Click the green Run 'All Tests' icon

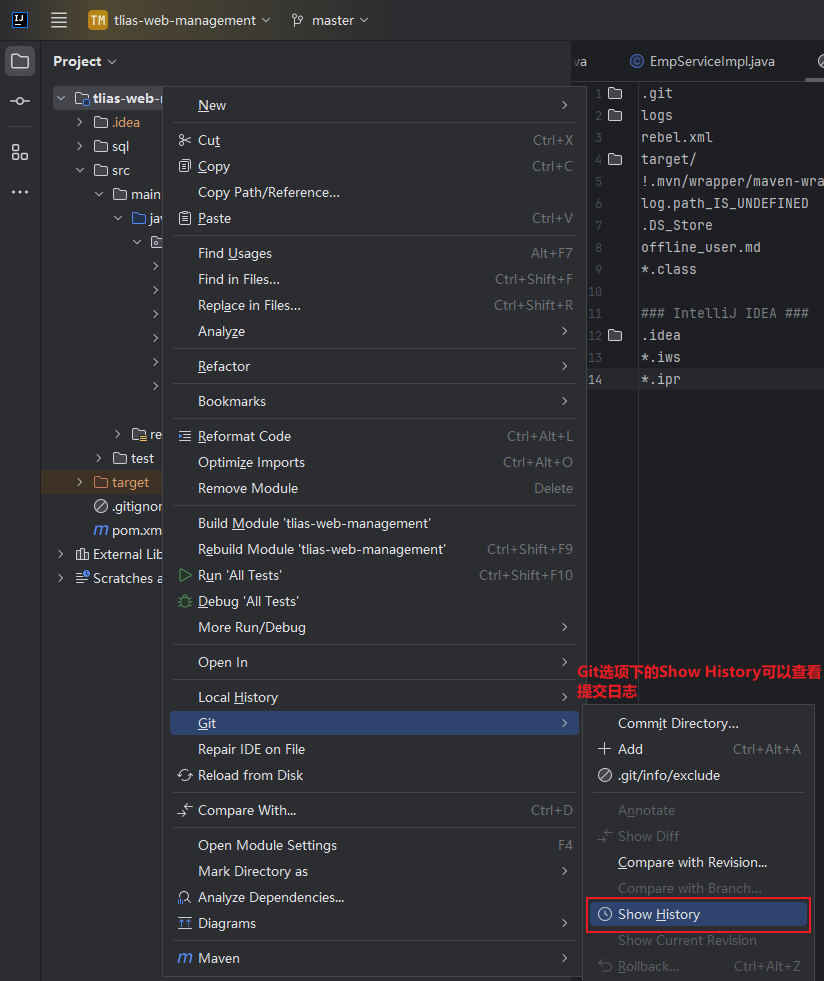[185, 575]
